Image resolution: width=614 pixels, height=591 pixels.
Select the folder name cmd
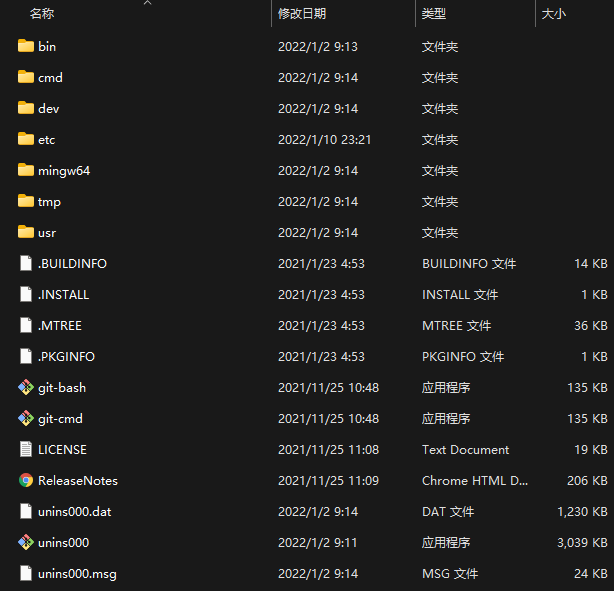pos(50,77)
